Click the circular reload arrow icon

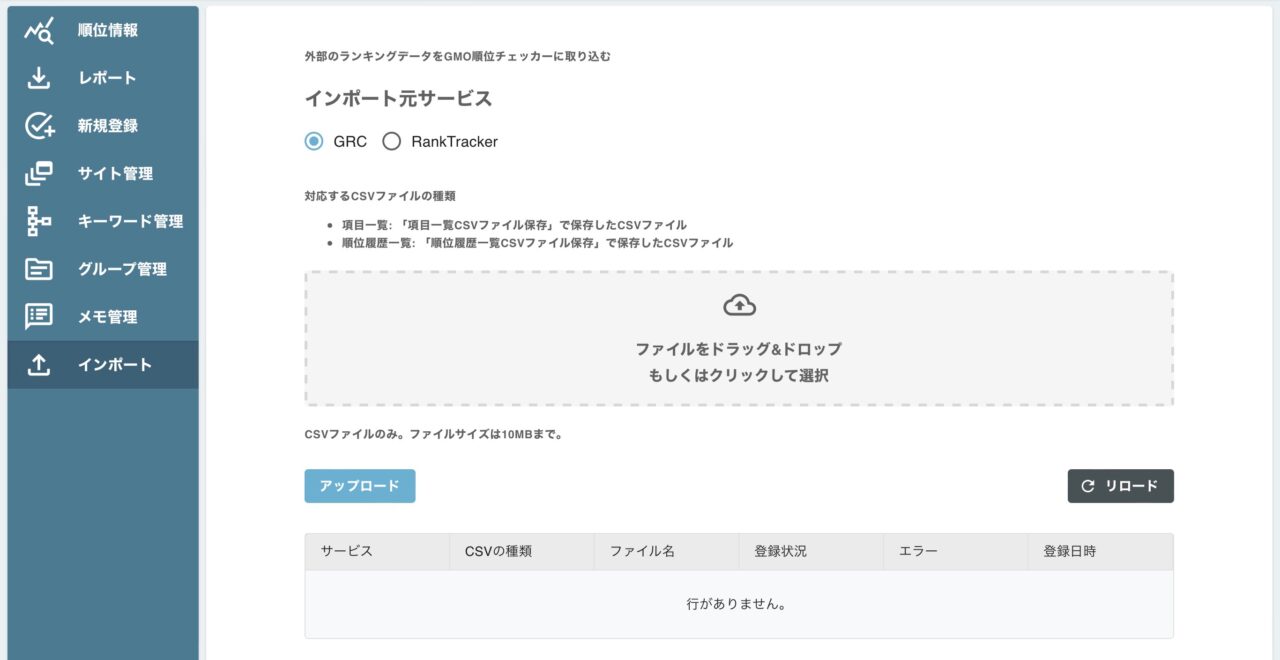click(x=1087, y=486)
